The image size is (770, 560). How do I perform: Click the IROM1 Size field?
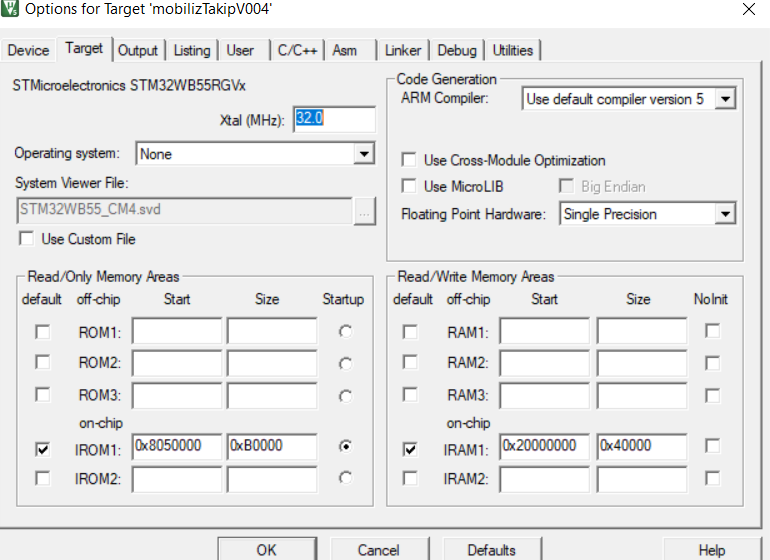tap(272, 446)
